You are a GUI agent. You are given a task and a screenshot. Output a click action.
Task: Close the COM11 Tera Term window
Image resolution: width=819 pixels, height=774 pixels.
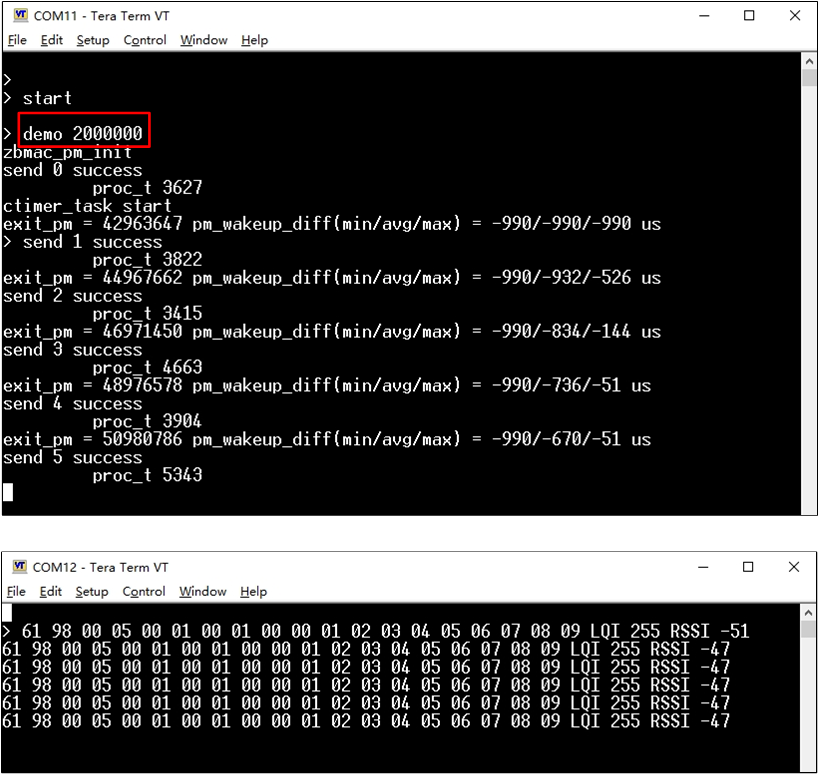[795, 16]
